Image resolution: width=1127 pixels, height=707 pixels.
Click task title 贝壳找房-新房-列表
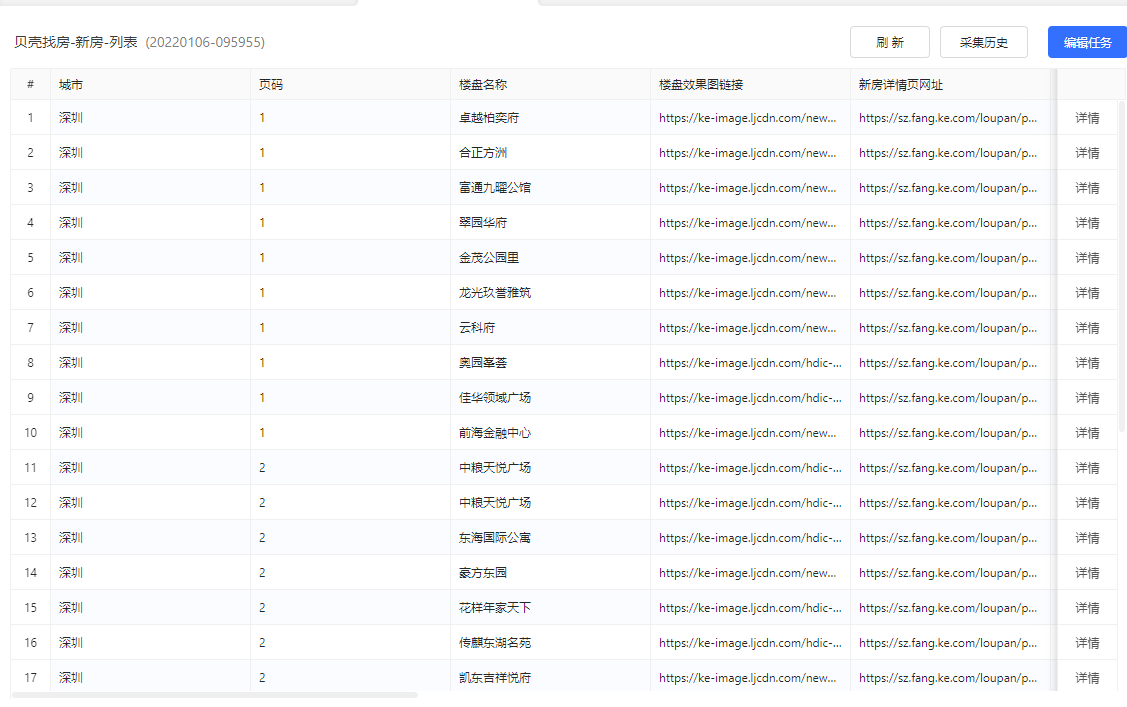tap(75, 42)
